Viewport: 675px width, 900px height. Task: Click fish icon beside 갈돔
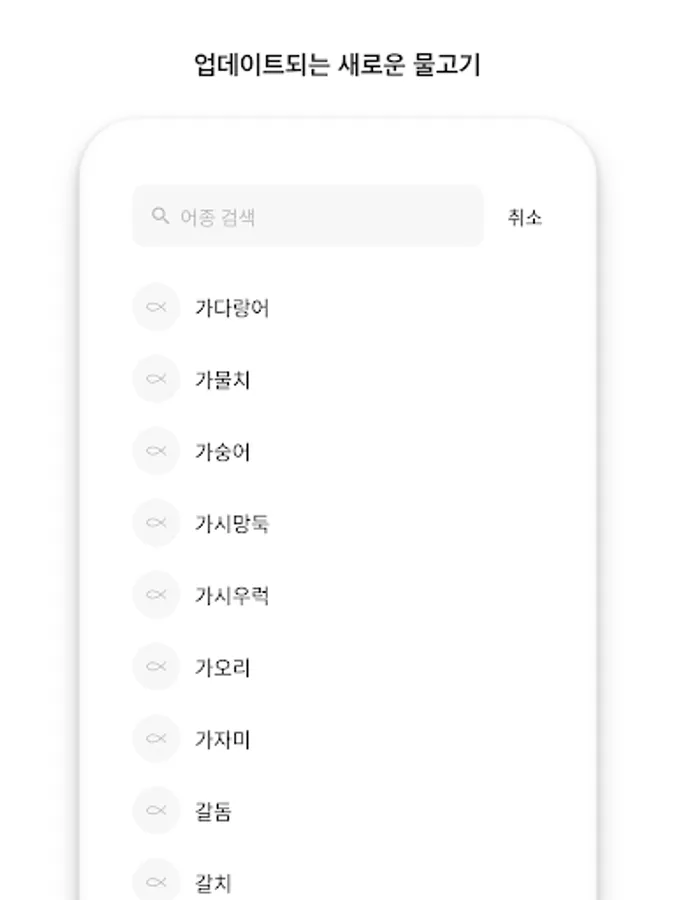pos(156,810)
